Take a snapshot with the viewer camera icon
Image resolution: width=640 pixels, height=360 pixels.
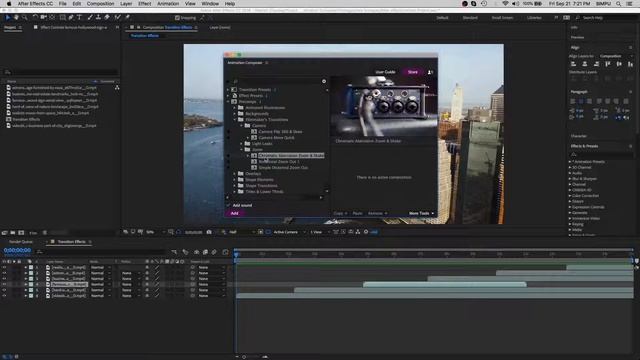click(209, 232)
